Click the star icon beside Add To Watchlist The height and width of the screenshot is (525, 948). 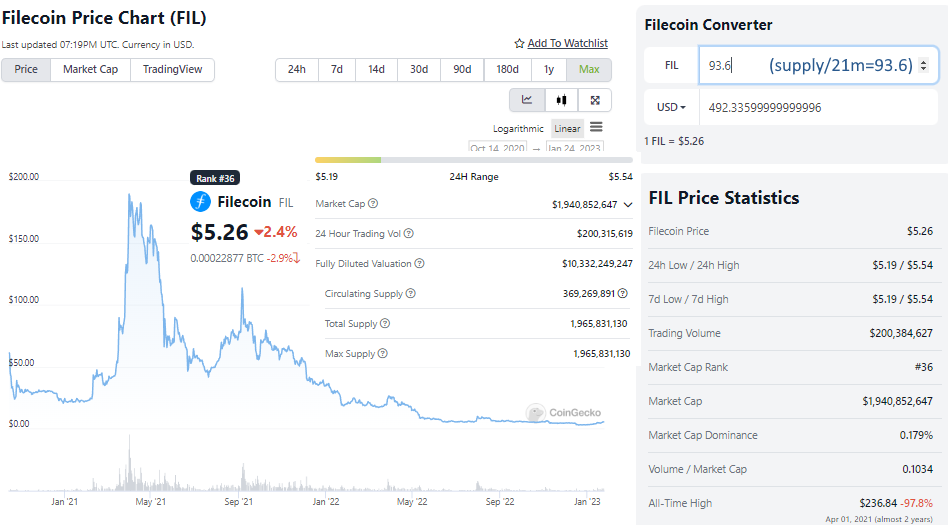(x=519, y=44)
